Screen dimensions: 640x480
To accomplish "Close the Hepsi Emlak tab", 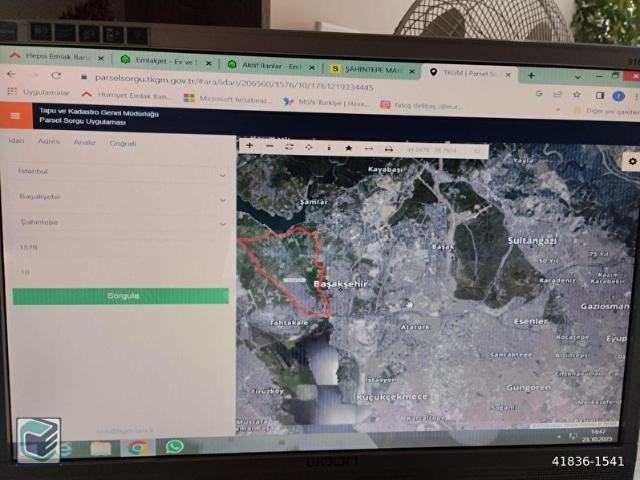I will [x=100, y=59].
